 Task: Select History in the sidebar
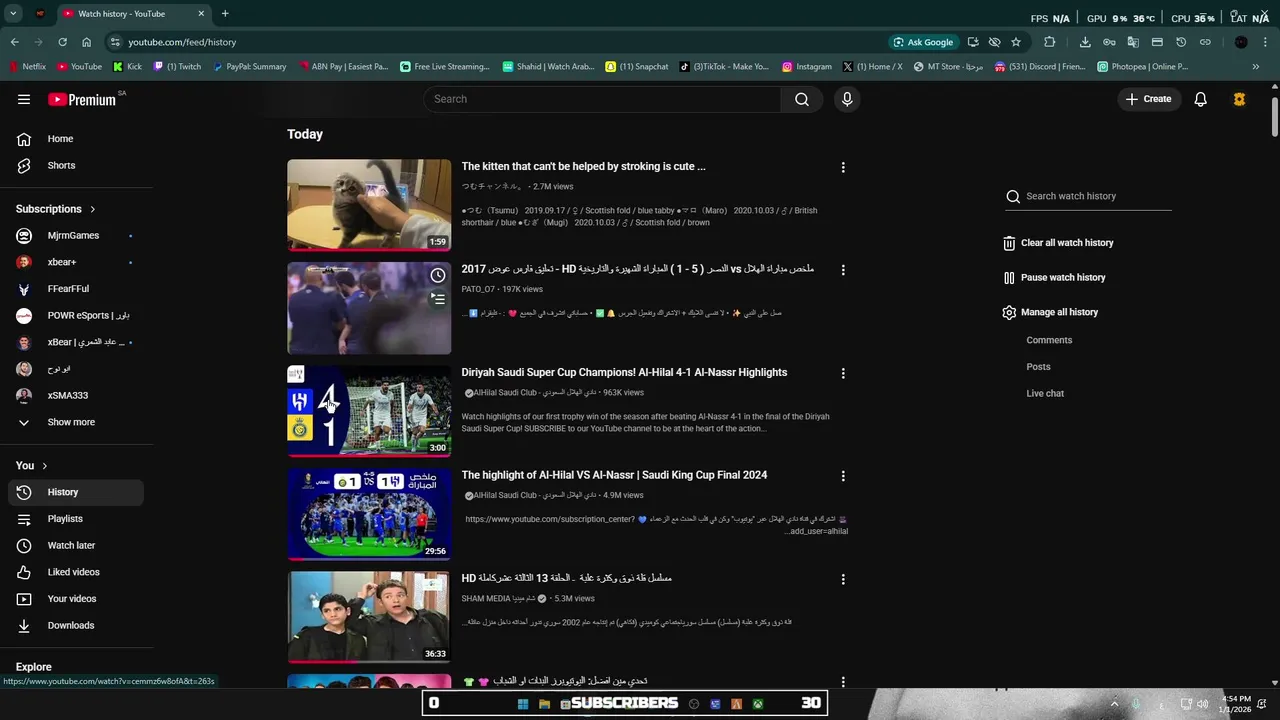[x=75, y=492]
